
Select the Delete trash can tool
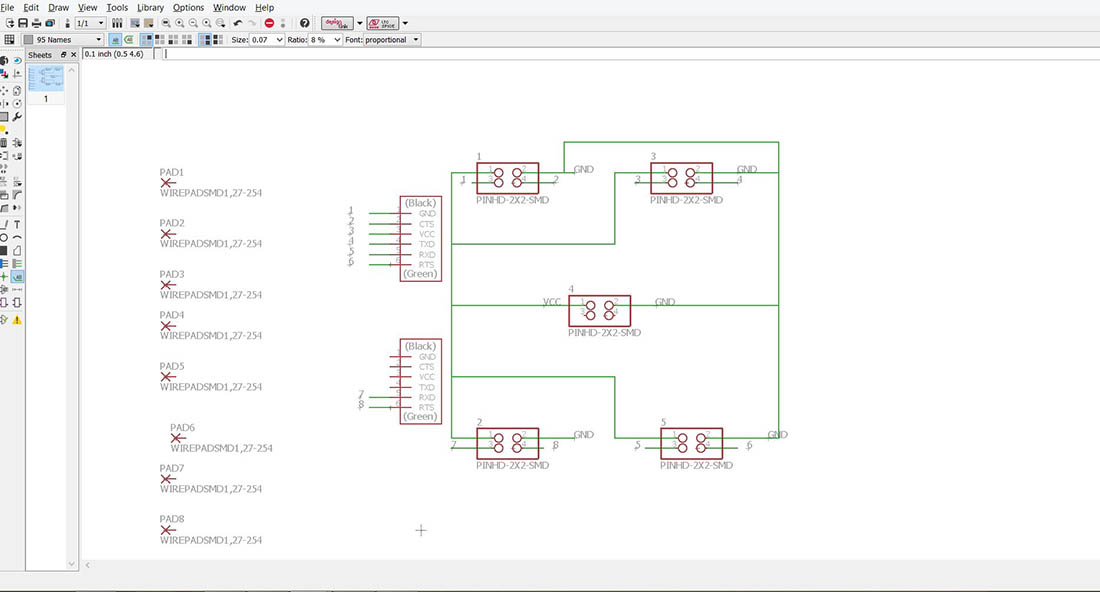[4, 143]
